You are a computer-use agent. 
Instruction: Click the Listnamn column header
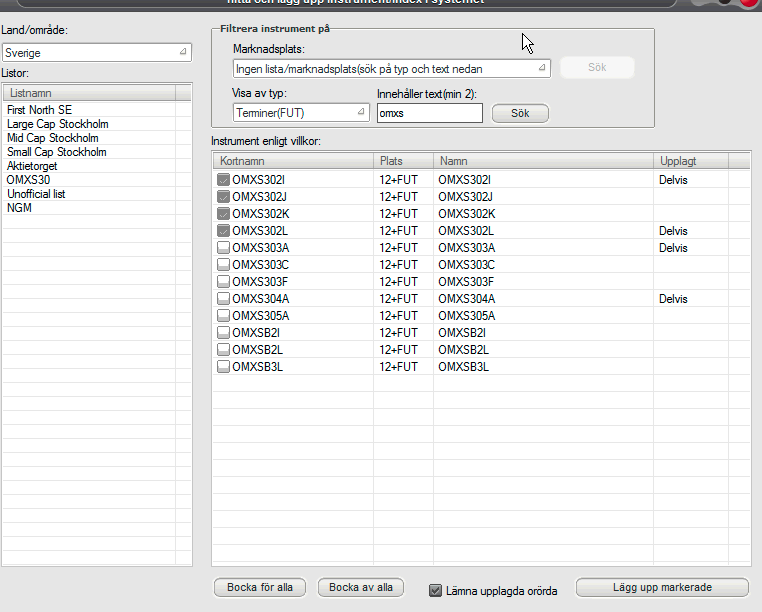coord(90,92)
